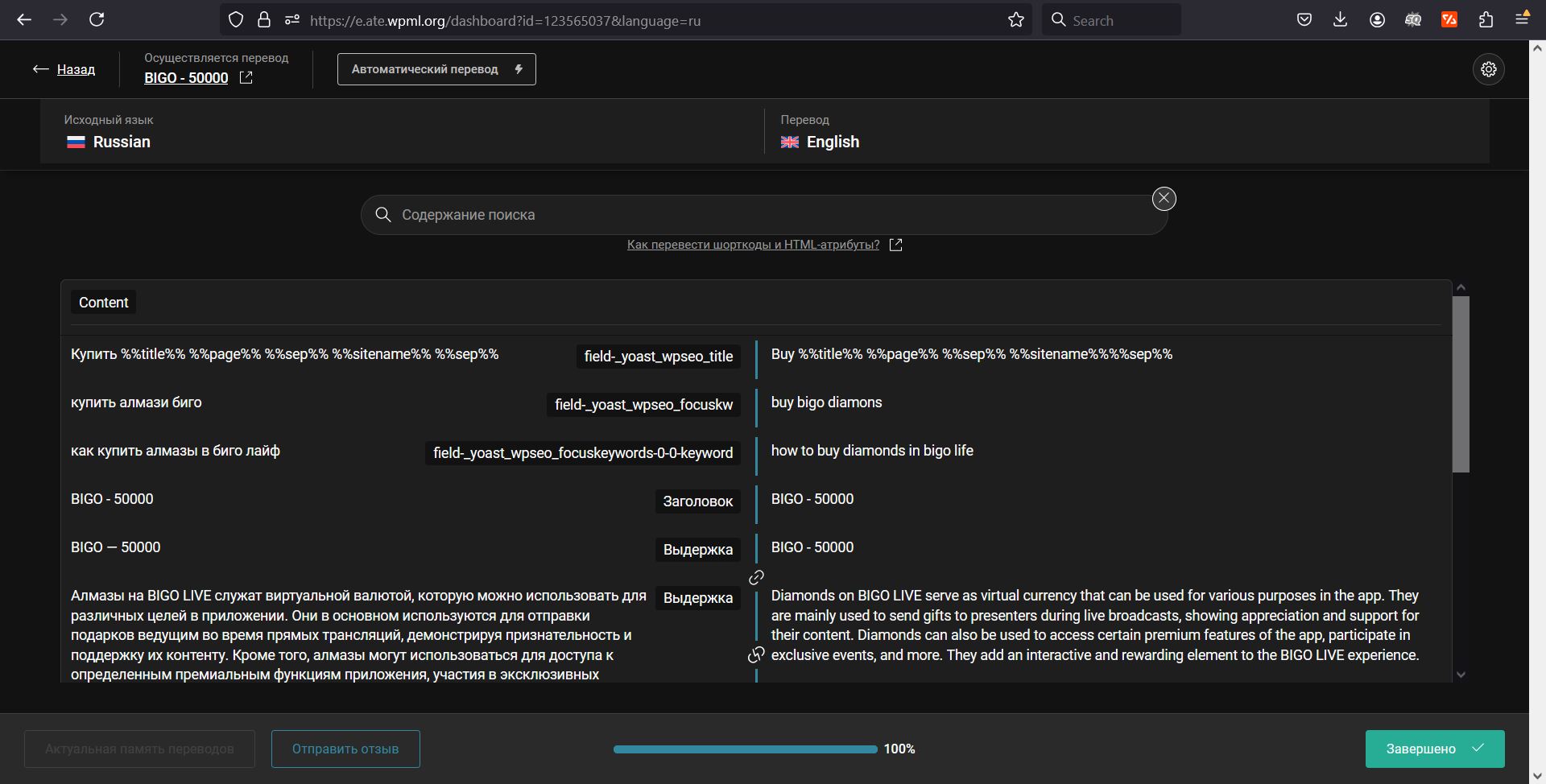The width and height of the screenshot is (1546, 784).
Task: Click the scroll down arrow of content list
Action: (x=1461, y=675)
